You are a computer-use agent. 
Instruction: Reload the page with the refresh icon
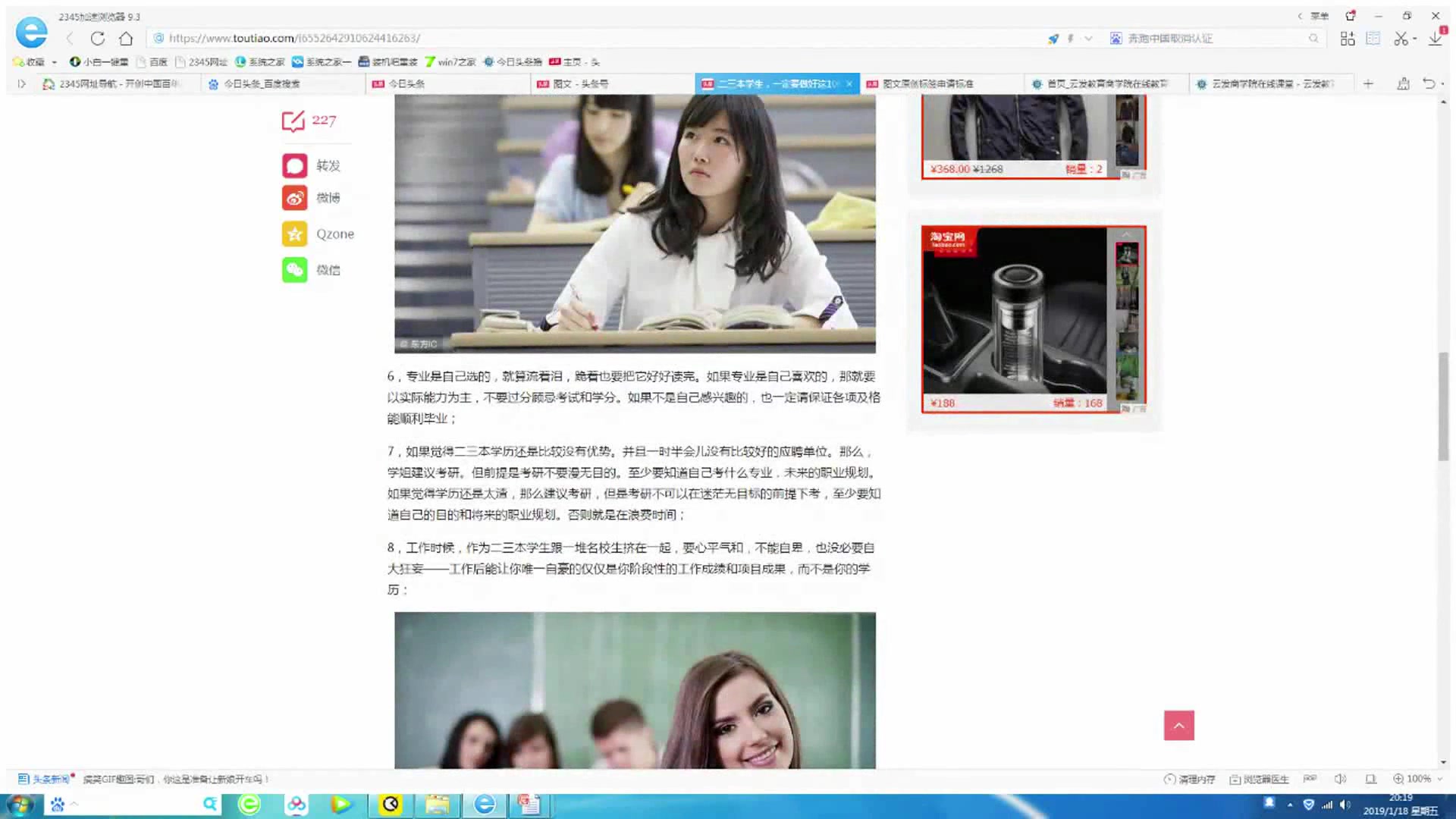coord(98,39)
